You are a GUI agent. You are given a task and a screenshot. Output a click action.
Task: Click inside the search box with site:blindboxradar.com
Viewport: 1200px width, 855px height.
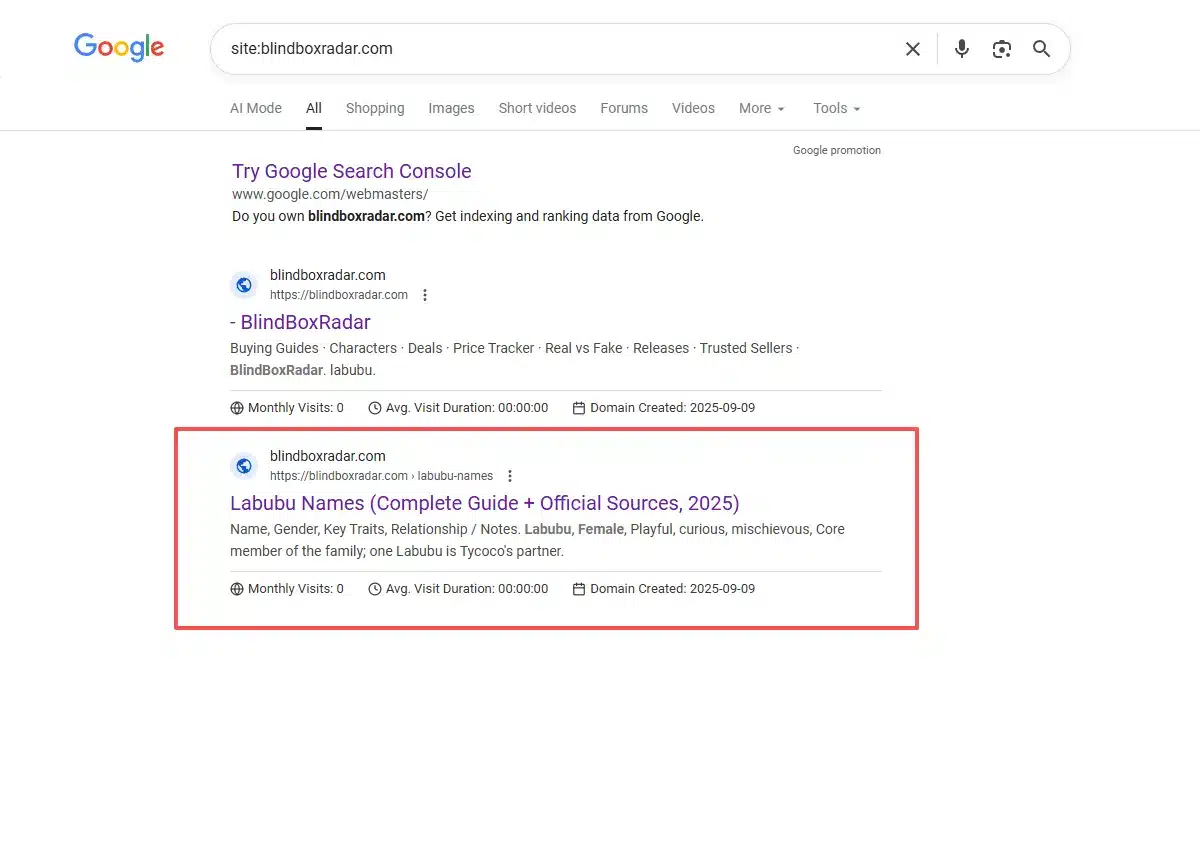[x=550, y=49]
